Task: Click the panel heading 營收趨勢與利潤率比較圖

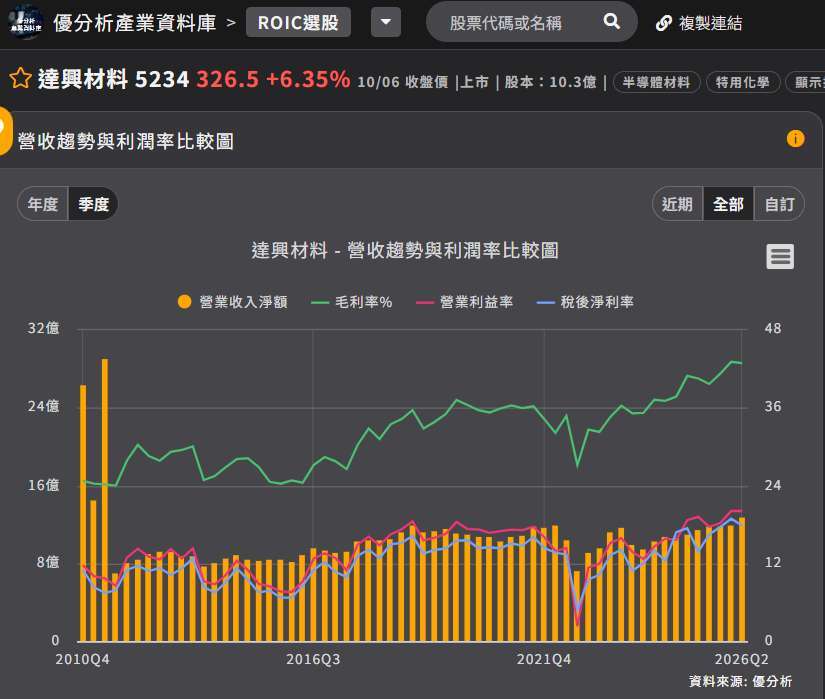Action: 126,141
